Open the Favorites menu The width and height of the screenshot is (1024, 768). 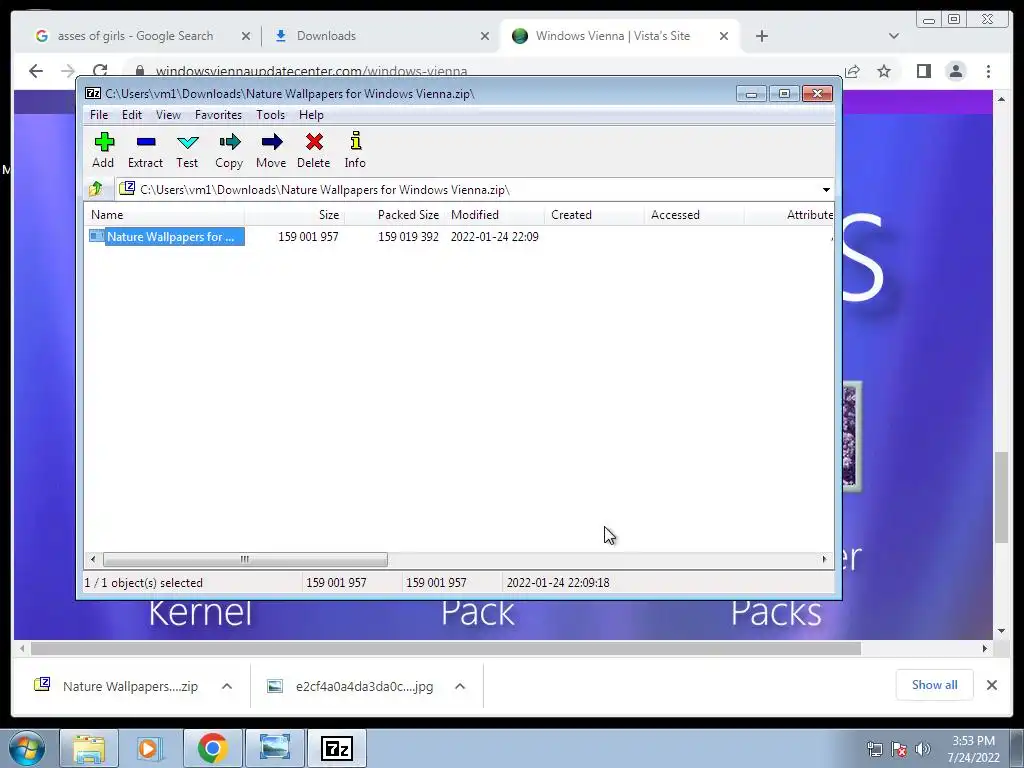(x=218, y=115)
